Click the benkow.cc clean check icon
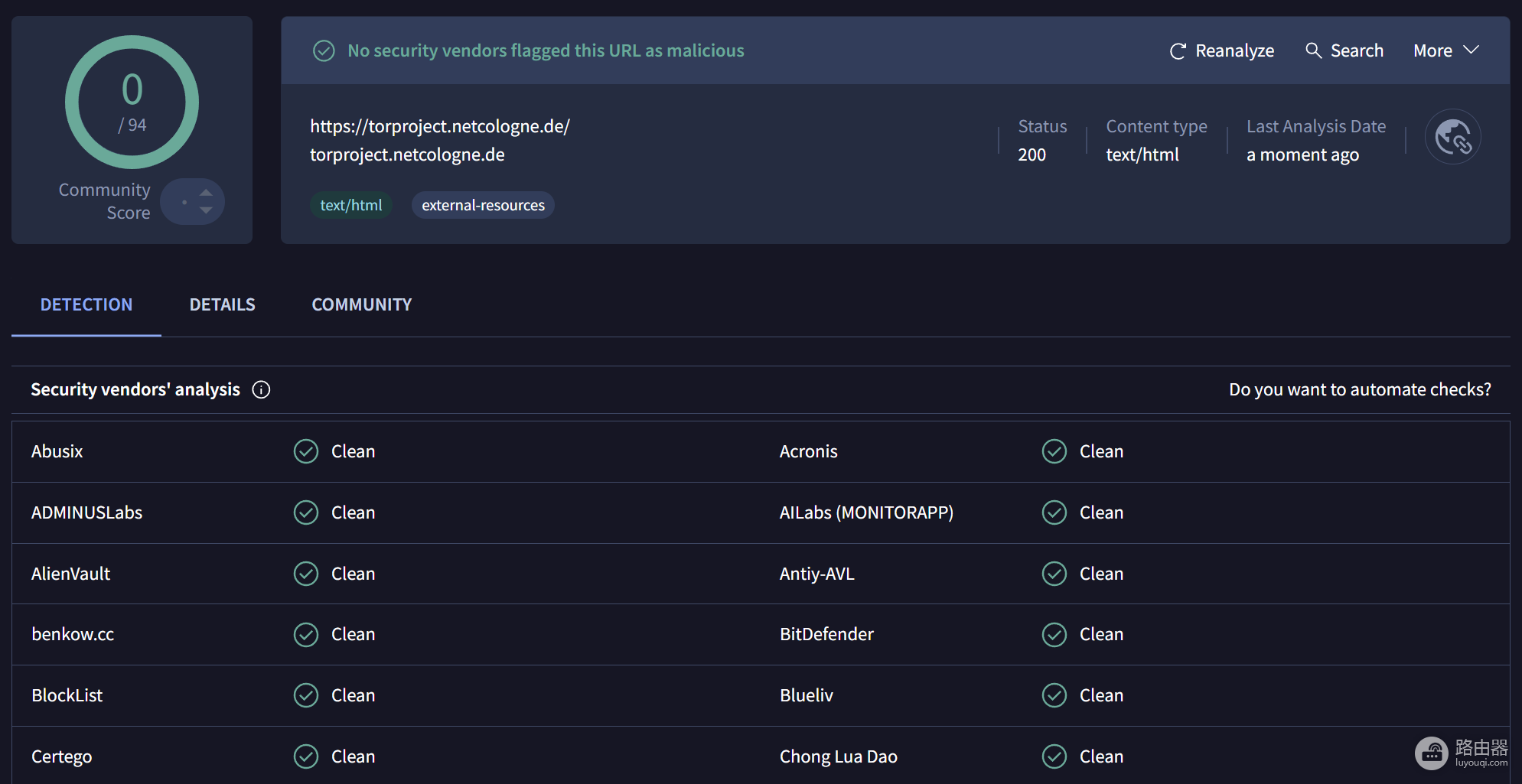This screenshot has height=784, width=1522. 306,634
